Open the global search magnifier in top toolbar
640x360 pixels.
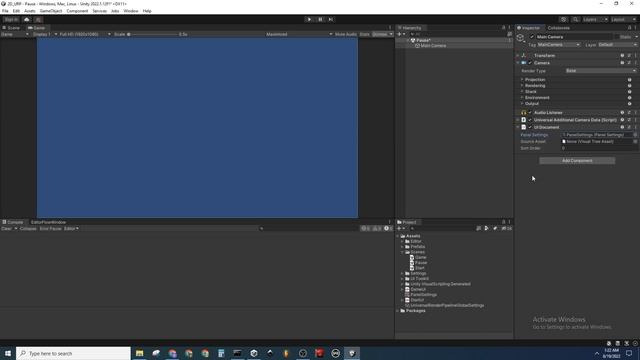[x=575, y=19]
